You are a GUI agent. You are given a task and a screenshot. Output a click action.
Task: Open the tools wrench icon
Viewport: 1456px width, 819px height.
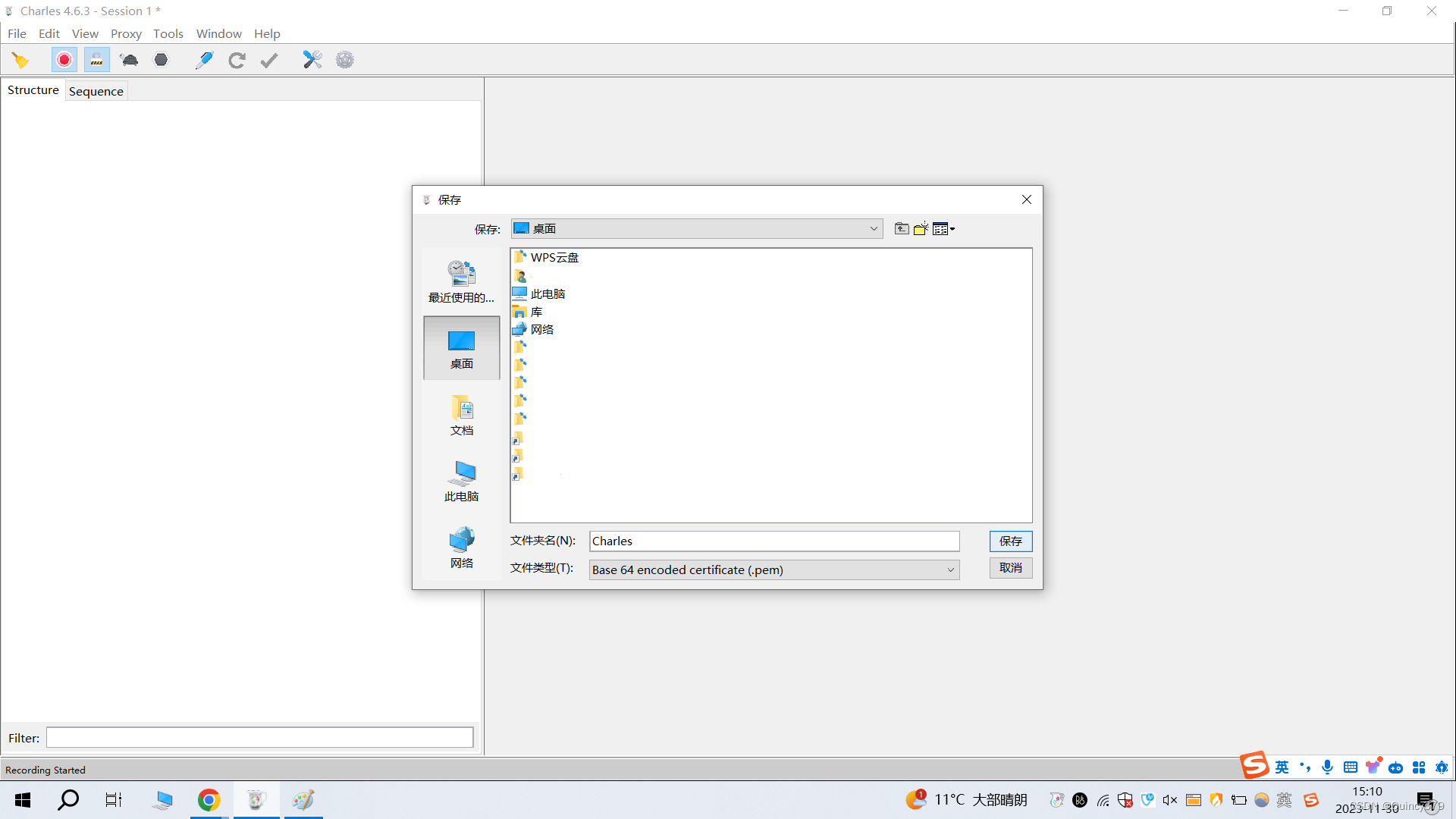coord(312,60)
